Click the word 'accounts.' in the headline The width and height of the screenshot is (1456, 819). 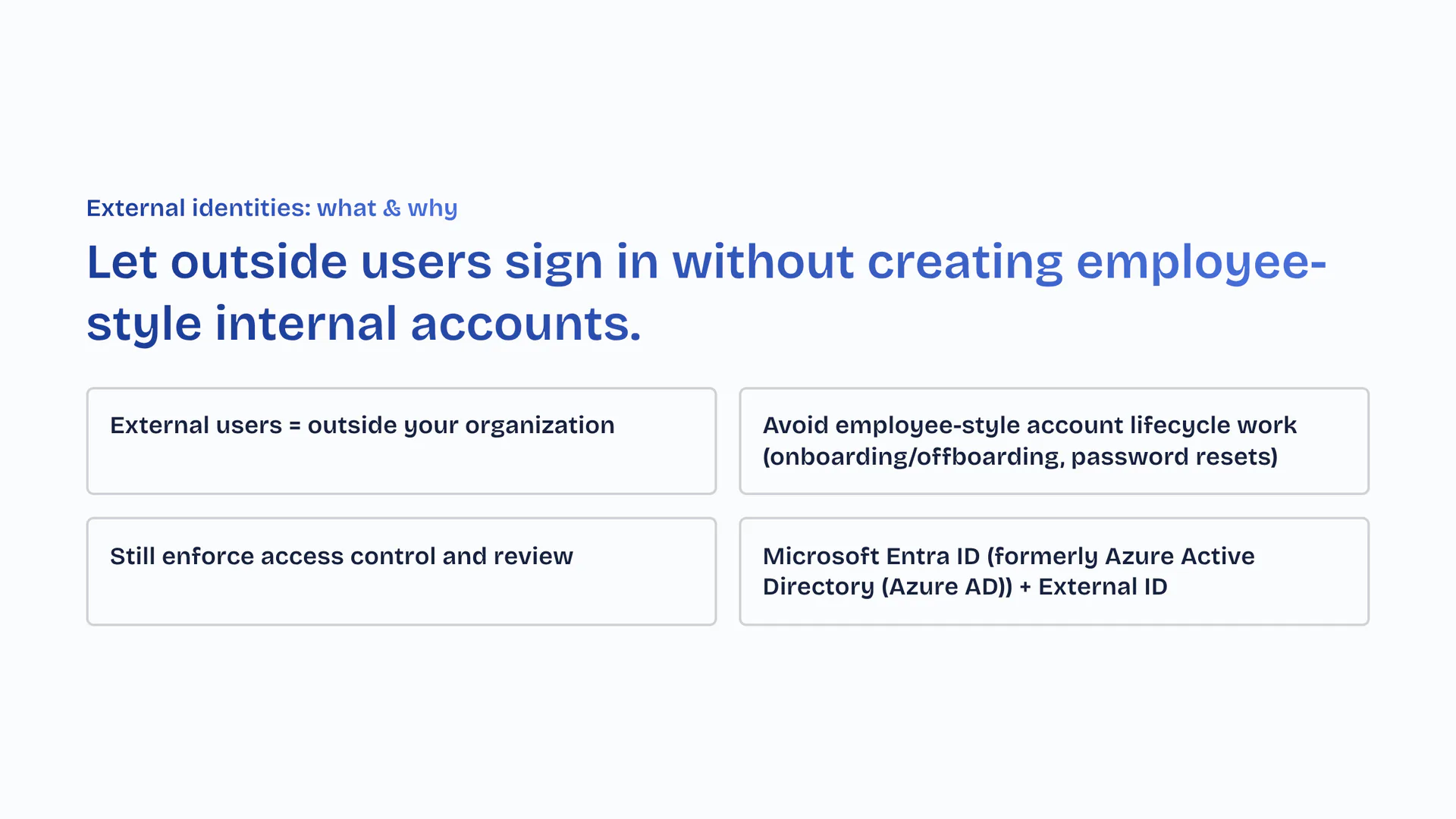coord(526,324)
